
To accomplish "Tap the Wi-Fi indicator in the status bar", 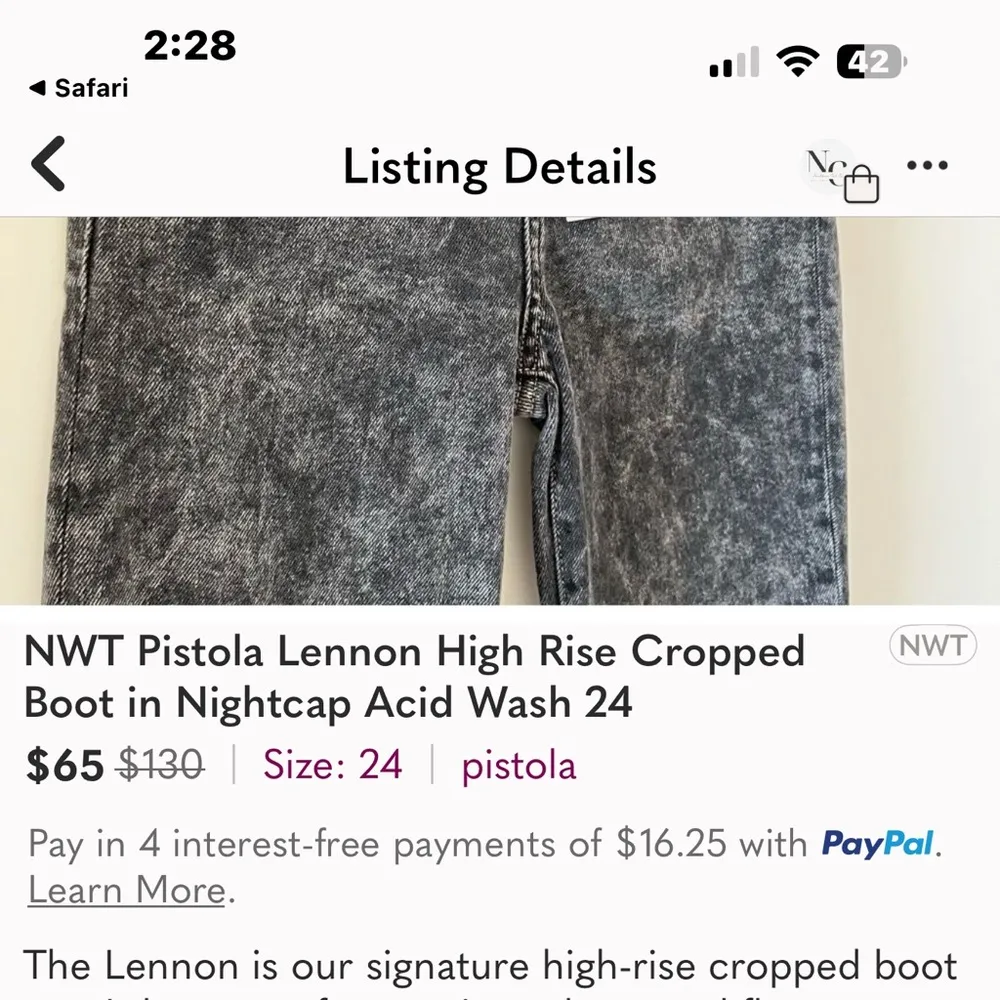I will [x=795, y=60].
